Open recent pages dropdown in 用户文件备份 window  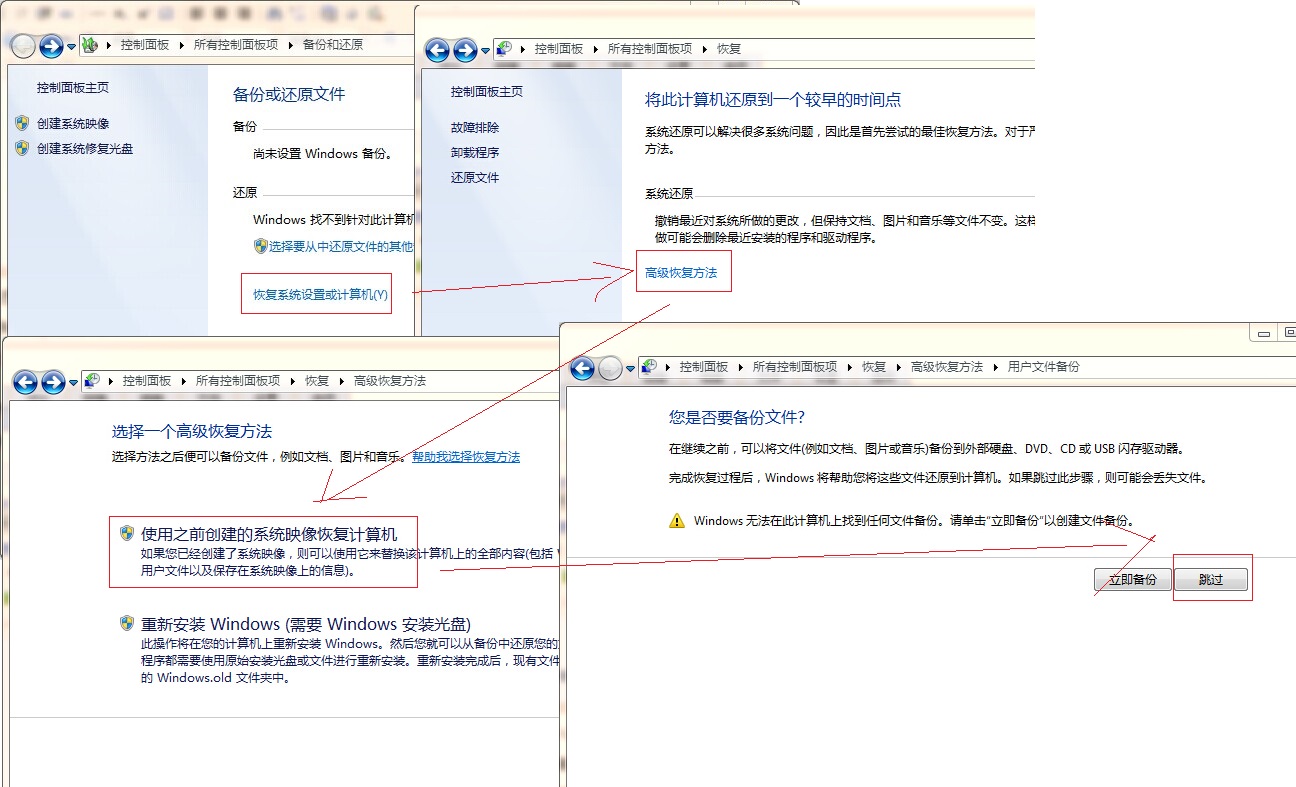tap(630, 369)
